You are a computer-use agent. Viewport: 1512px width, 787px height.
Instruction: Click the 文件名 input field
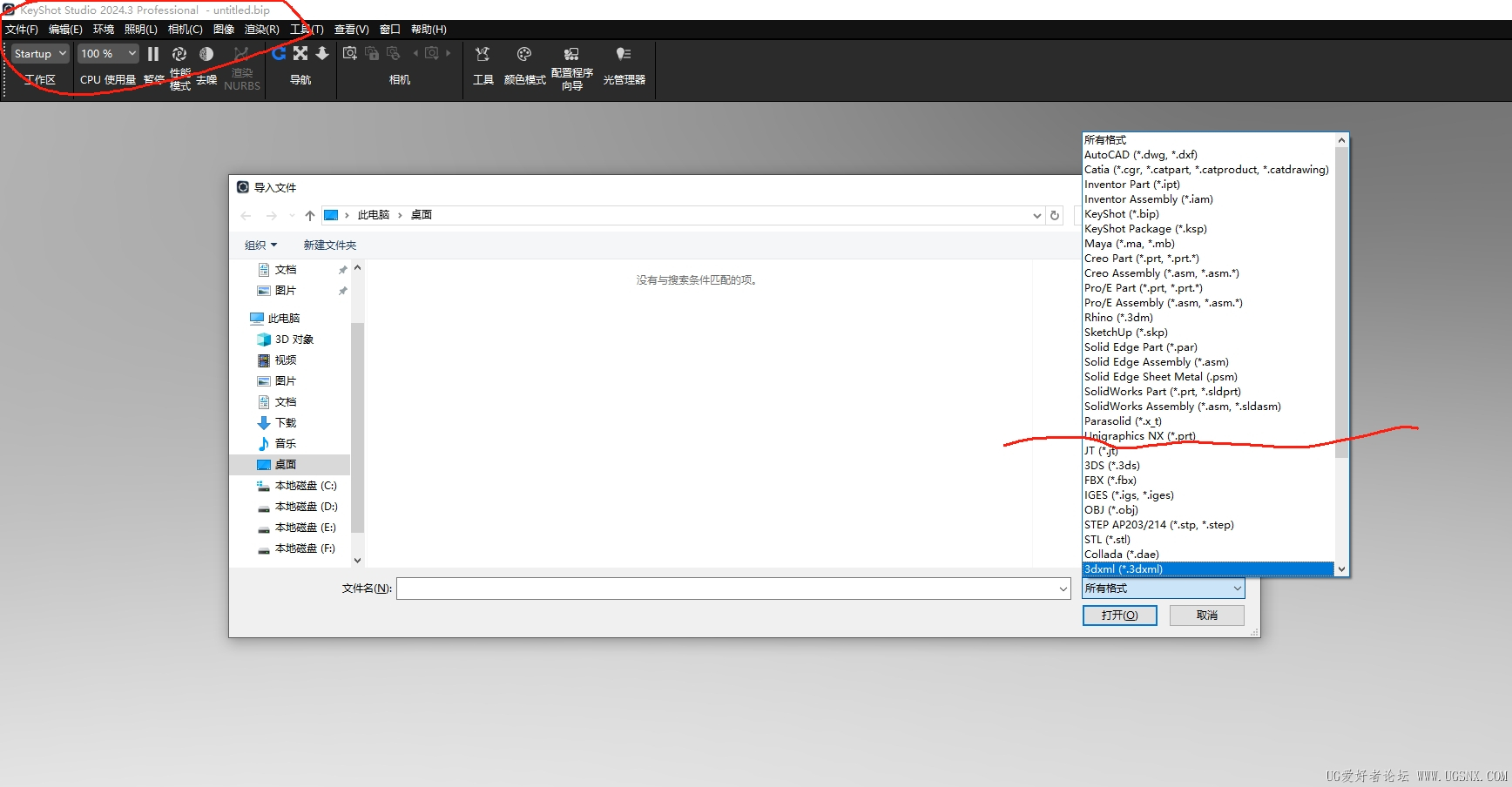(x=727, y=589)
